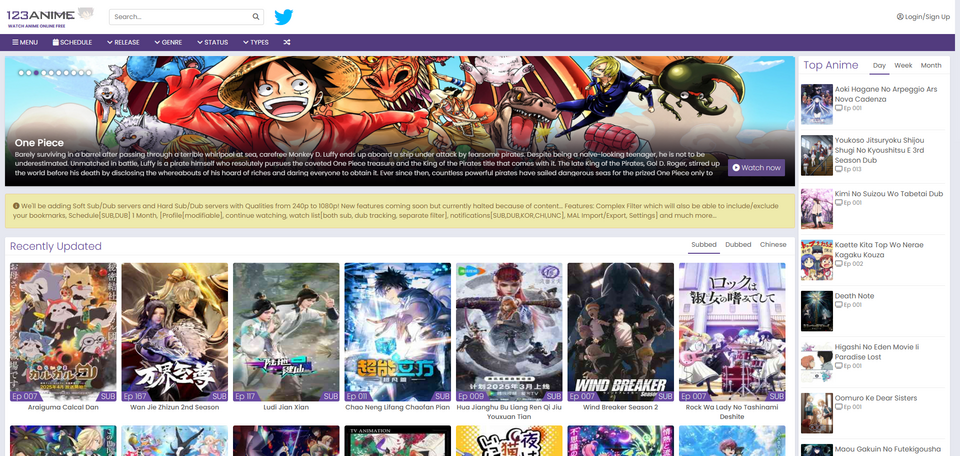
Task: Select the last carousel slide dot
Action: pos(89,73)
